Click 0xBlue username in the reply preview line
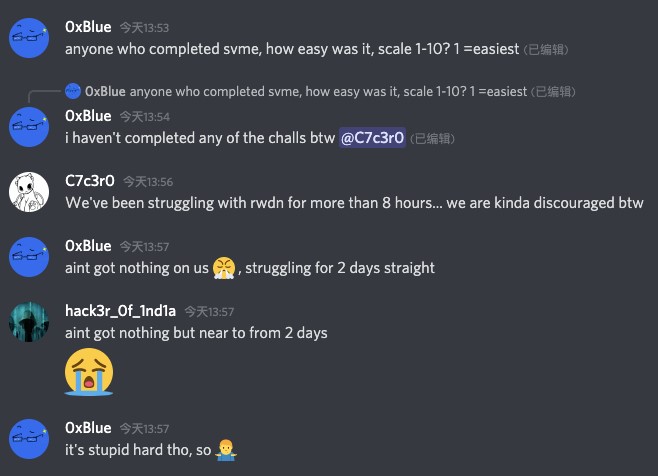Screen dimensions: 658x476 tap(105, 92)
